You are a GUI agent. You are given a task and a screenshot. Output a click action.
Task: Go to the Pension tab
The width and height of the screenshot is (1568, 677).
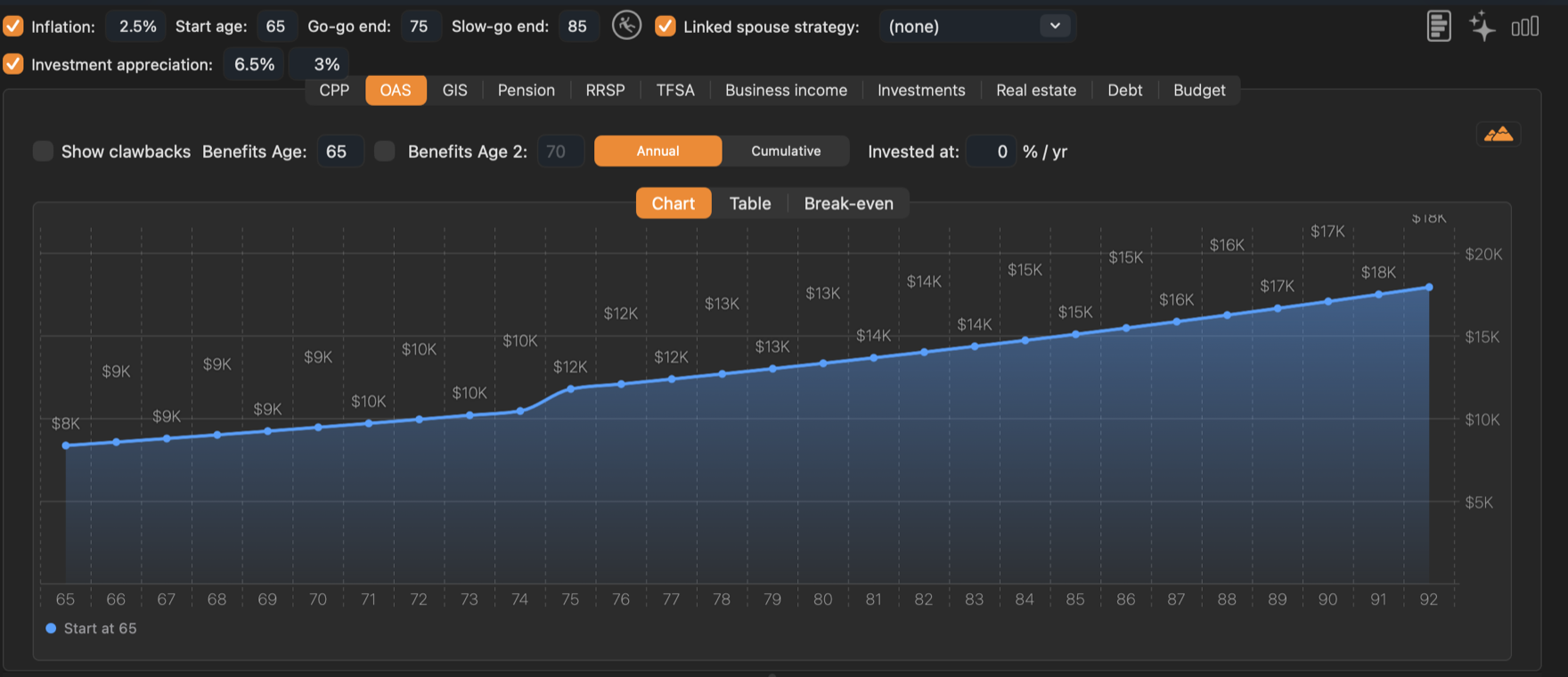click(527, 90)
